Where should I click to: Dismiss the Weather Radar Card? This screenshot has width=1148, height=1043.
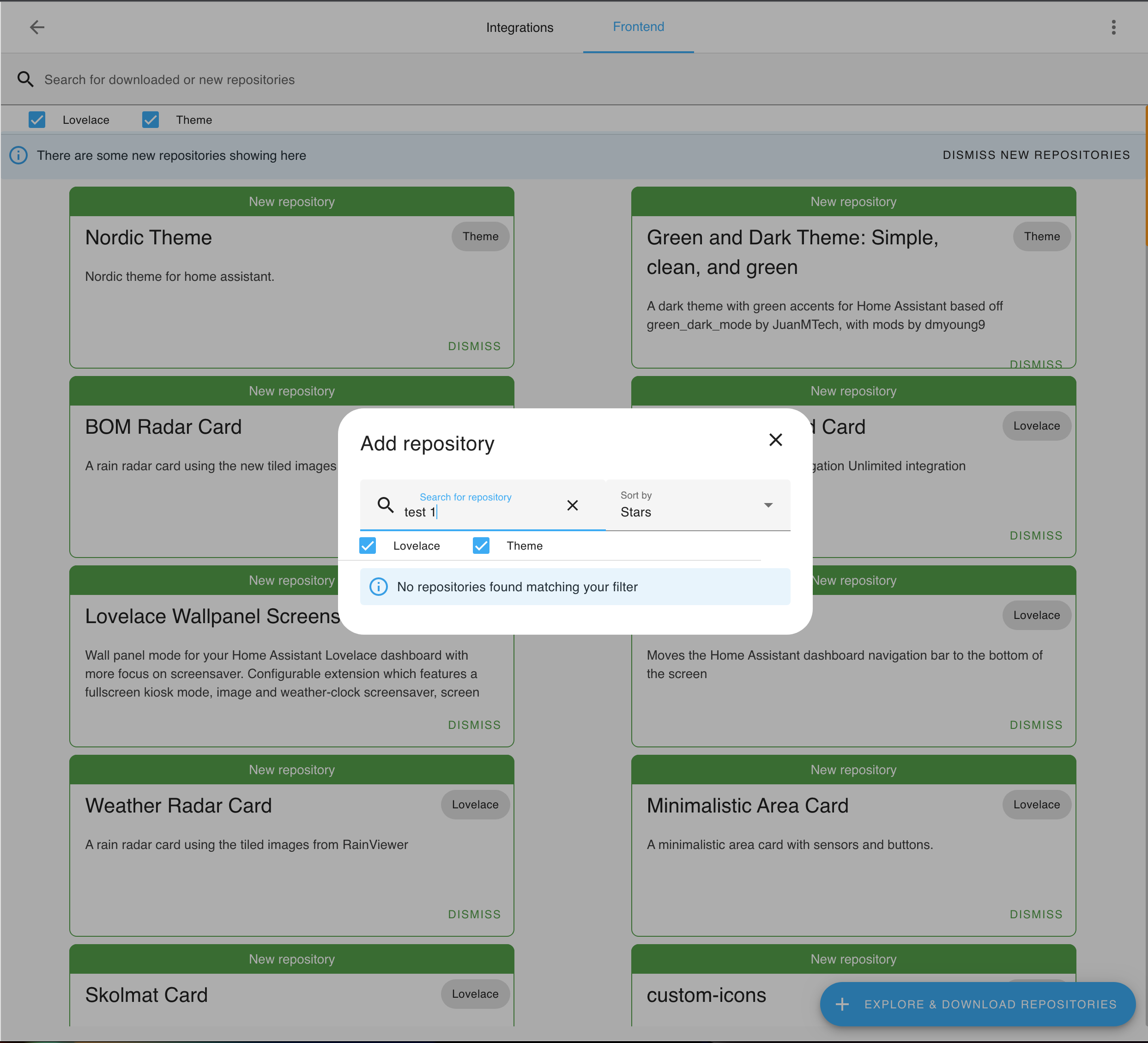click(474, 914)
